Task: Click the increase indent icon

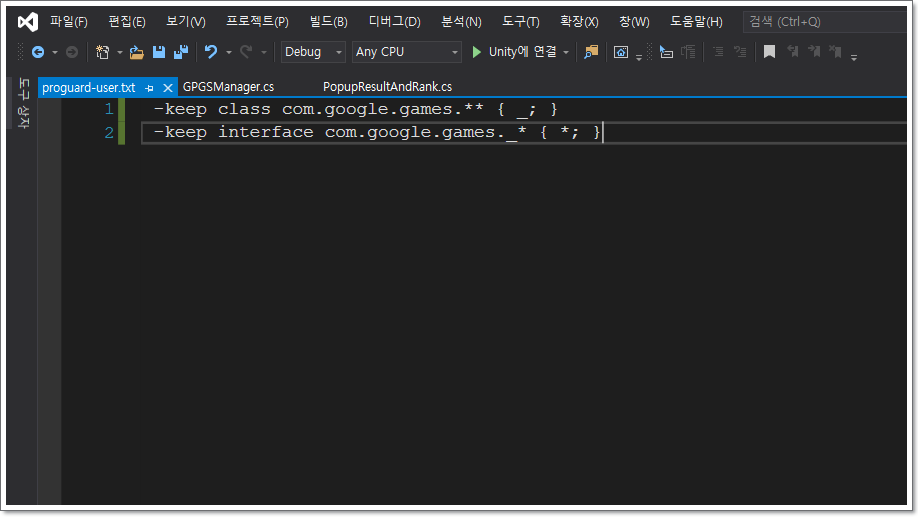Action: (x=740, y=52)
